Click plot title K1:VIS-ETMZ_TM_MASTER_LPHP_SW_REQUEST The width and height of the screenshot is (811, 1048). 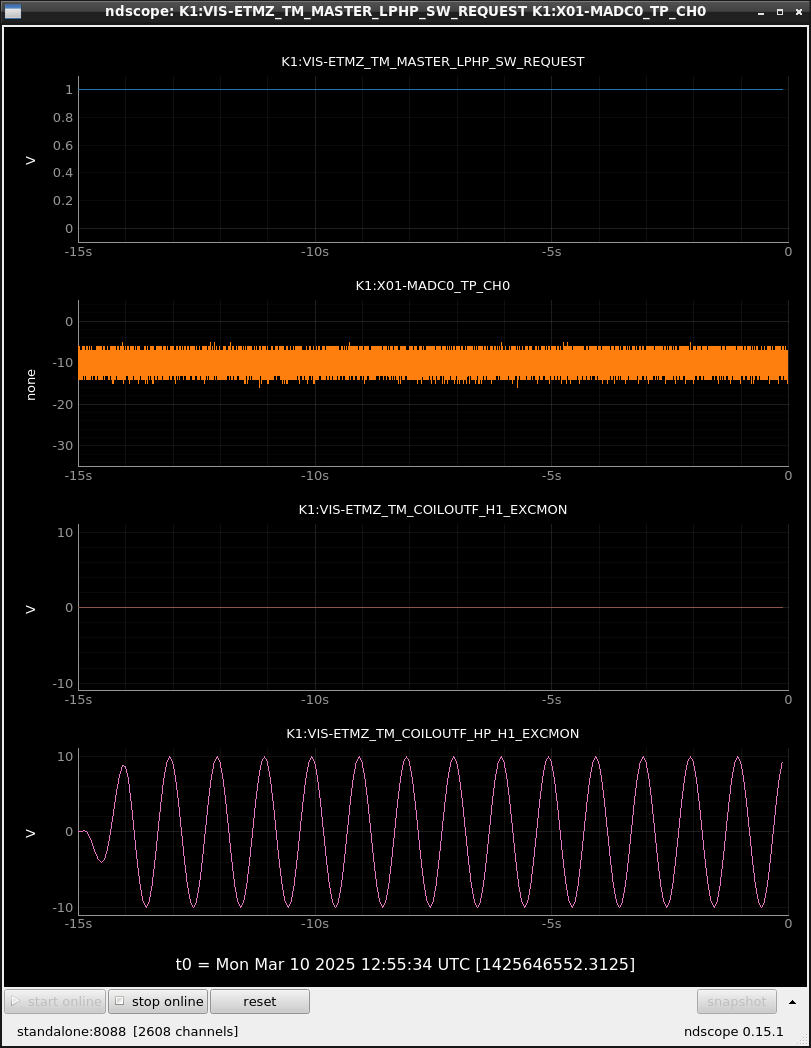[433, 61]
